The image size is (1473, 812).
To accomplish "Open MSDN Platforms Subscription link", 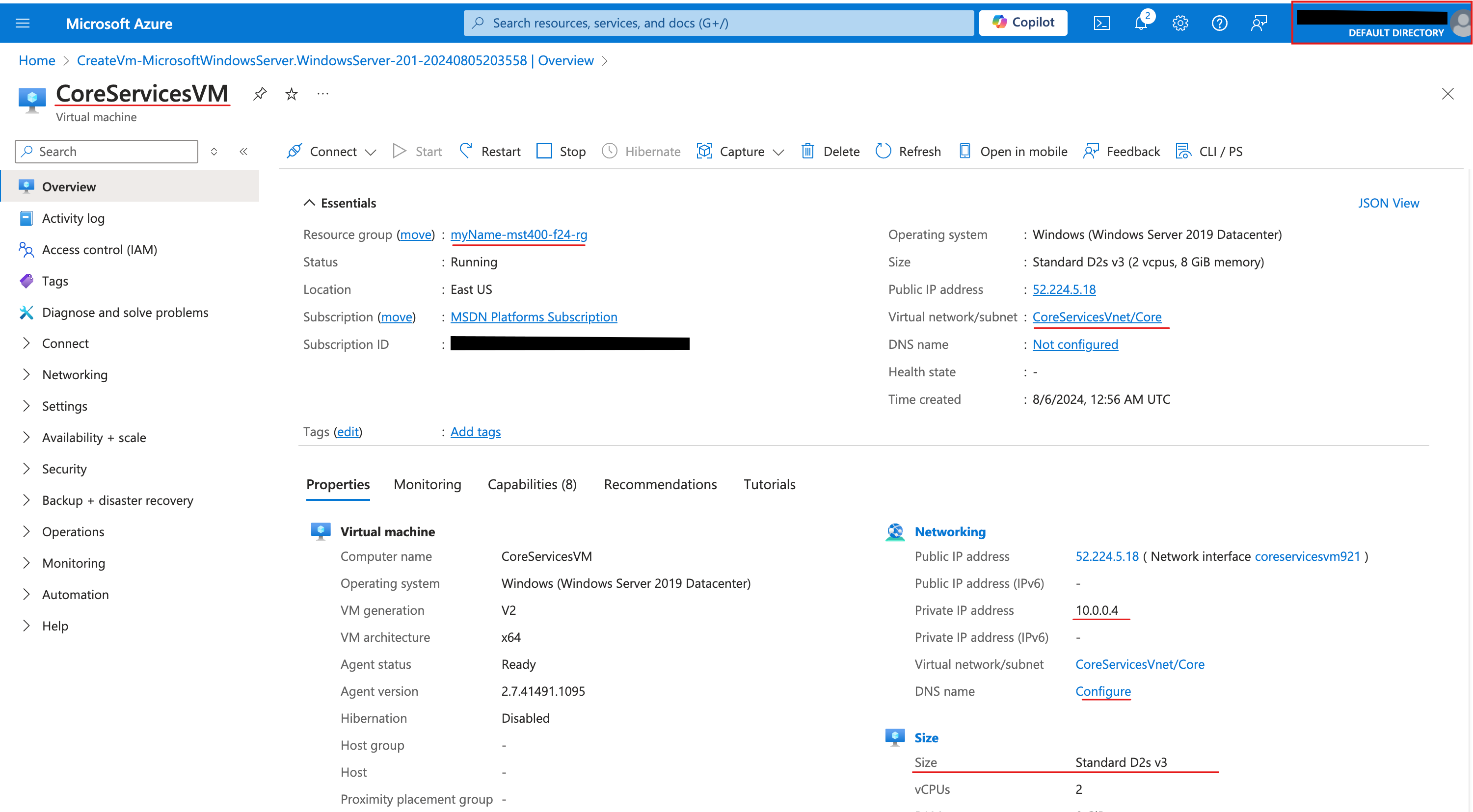I will [x=534, y=317].
